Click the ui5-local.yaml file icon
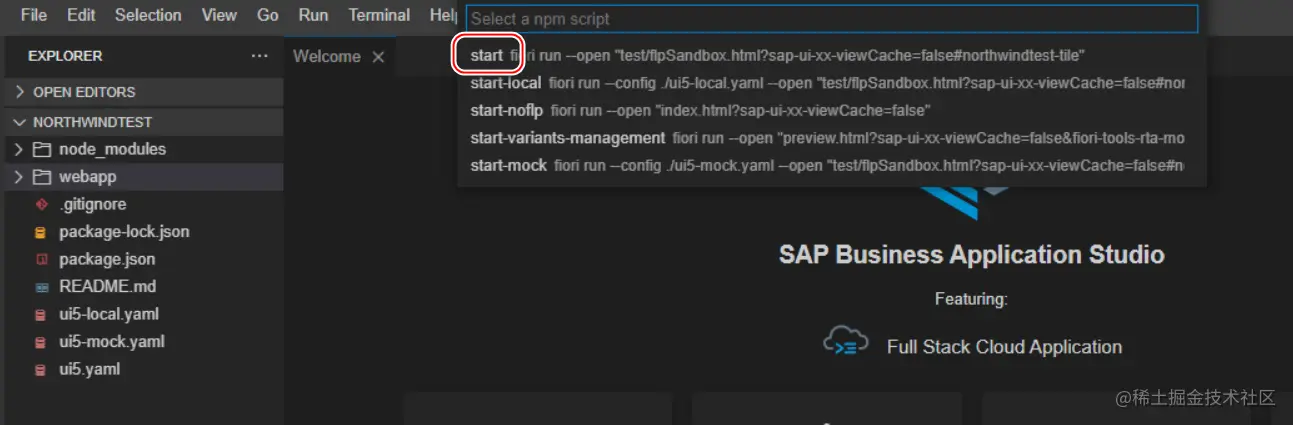Viewport: 1293px width, 425px height. coord(41,314)
